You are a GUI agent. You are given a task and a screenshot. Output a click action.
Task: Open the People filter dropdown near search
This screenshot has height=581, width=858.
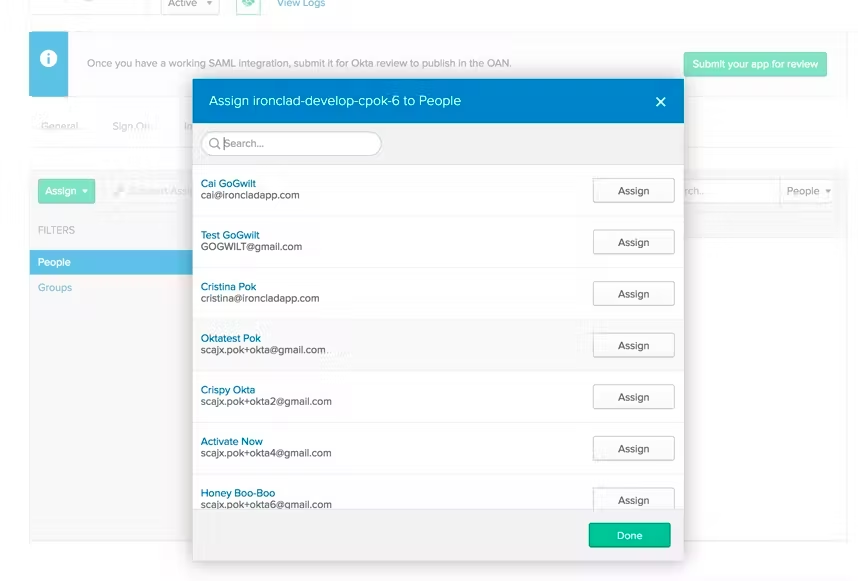[807, 190]
